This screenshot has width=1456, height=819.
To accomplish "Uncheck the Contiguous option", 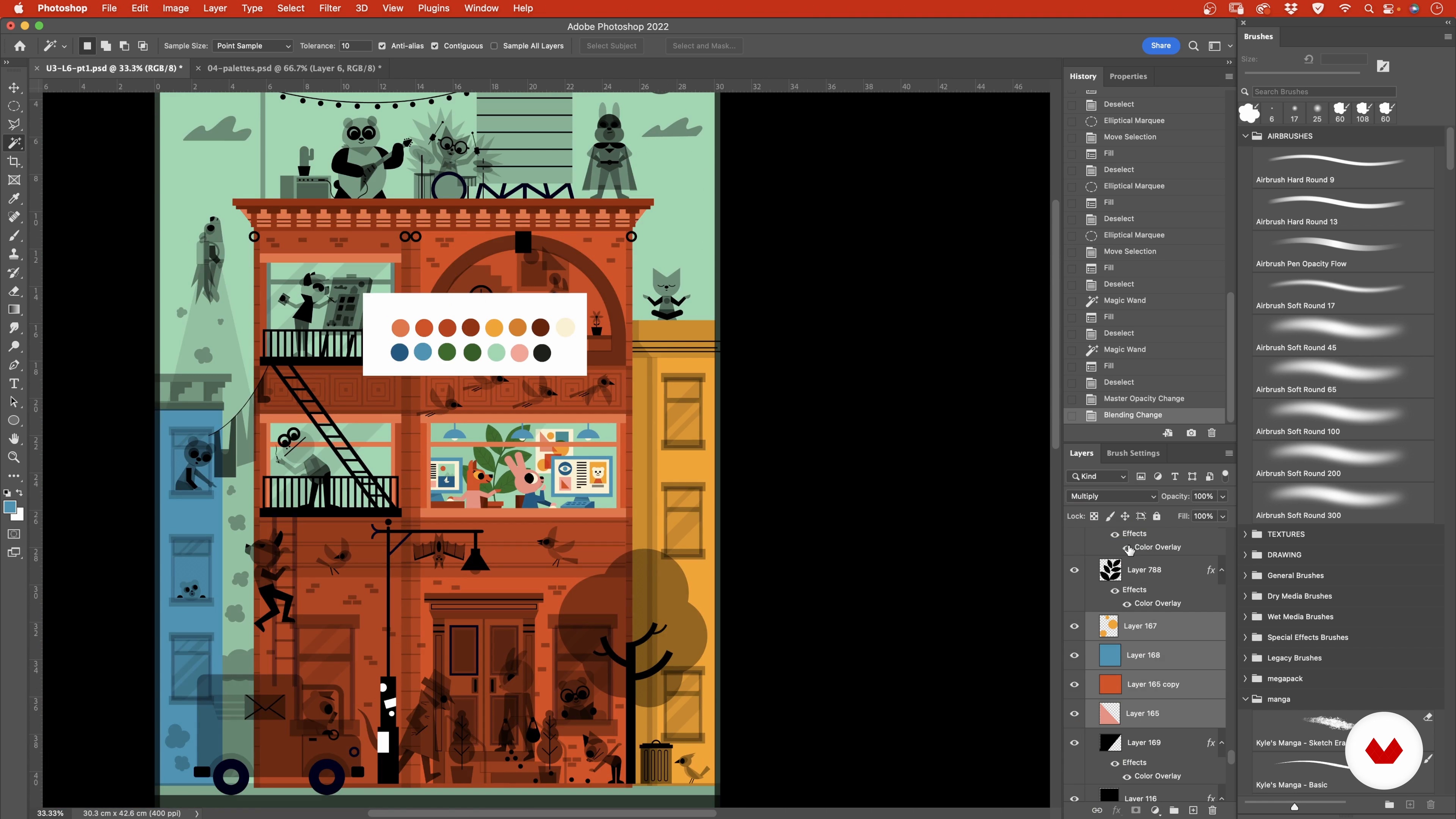I will 435,46.
